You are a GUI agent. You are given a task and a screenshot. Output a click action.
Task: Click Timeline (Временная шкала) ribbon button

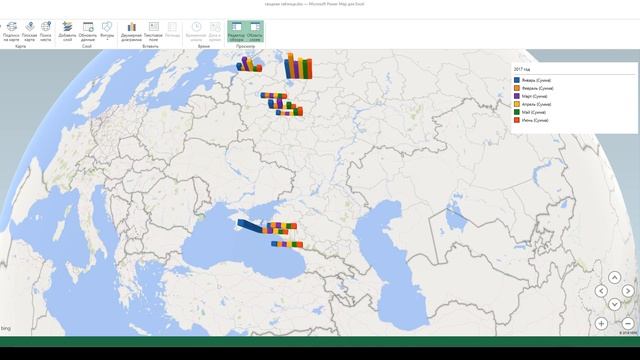coord(196,31)
